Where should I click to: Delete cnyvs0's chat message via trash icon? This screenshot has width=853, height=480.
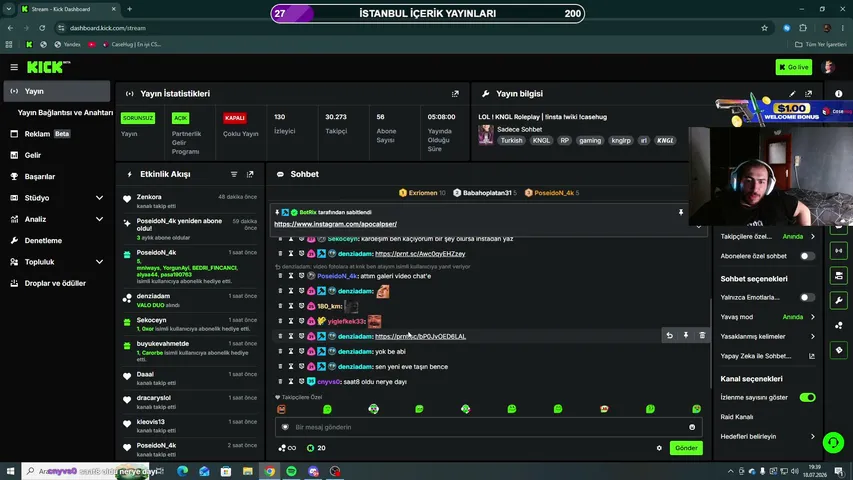click(280, 381)
